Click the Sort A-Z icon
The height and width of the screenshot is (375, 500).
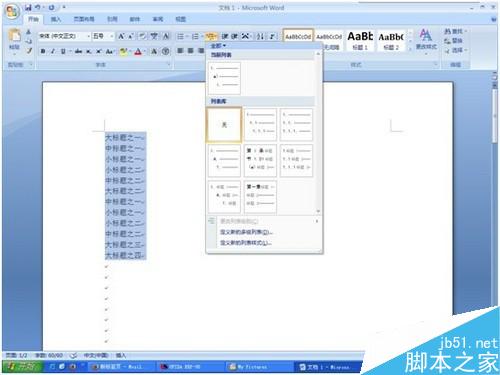[260, 36]
